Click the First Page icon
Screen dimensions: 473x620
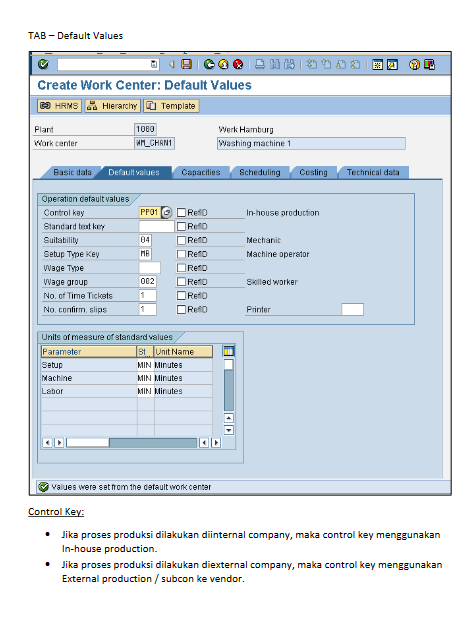click(312, 64)
